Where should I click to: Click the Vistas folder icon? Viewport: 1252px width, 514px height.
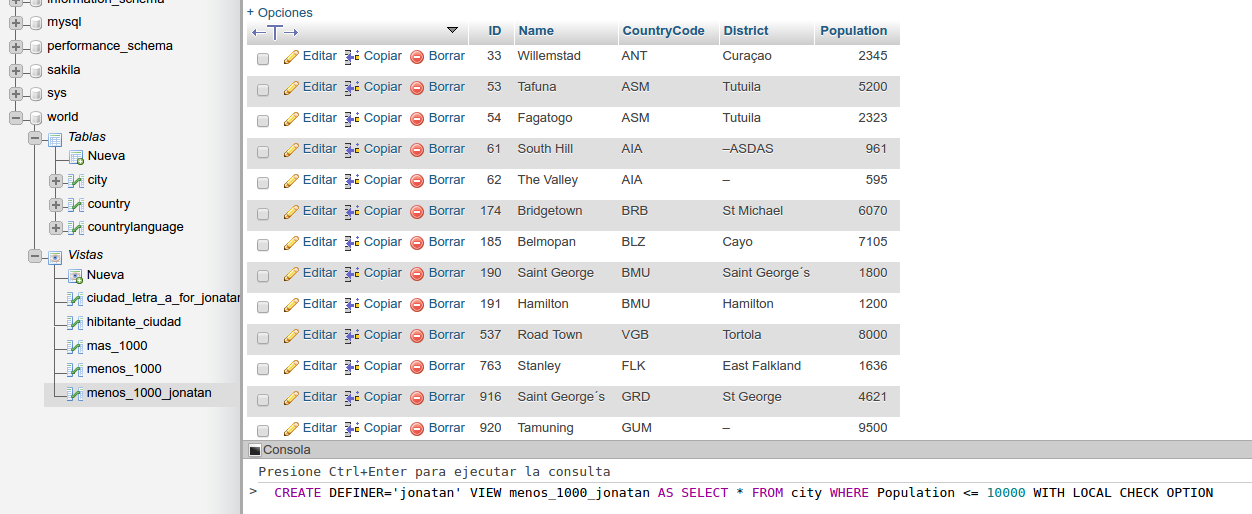tap(55, 256)
